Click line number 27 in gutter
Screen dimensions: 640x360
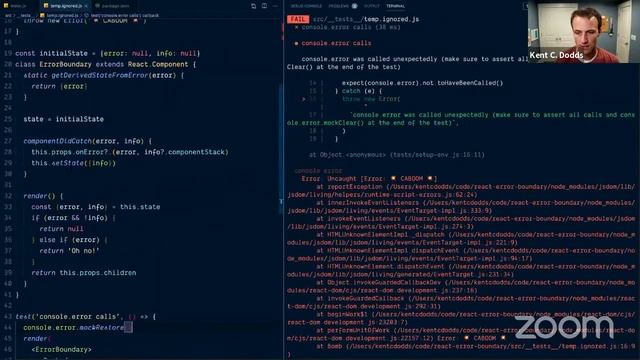pos(8,141)
